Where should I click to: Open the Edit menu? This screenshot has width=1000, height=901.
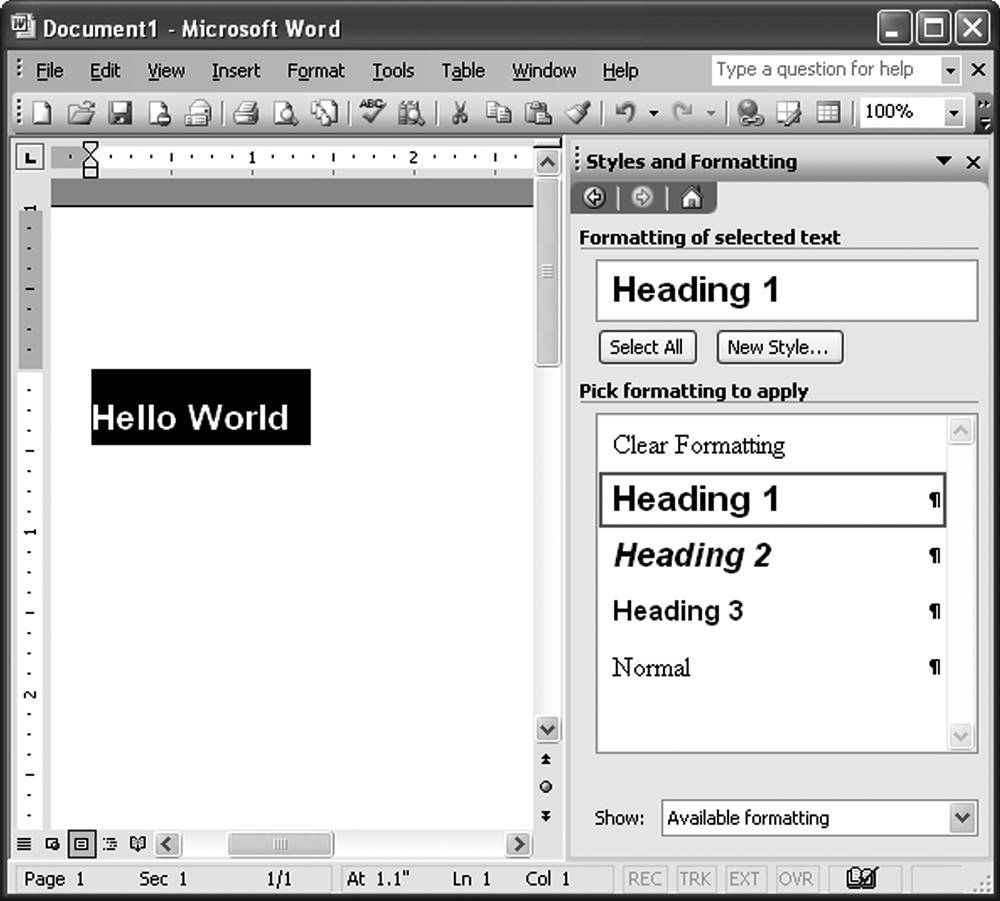click(105, 70)
